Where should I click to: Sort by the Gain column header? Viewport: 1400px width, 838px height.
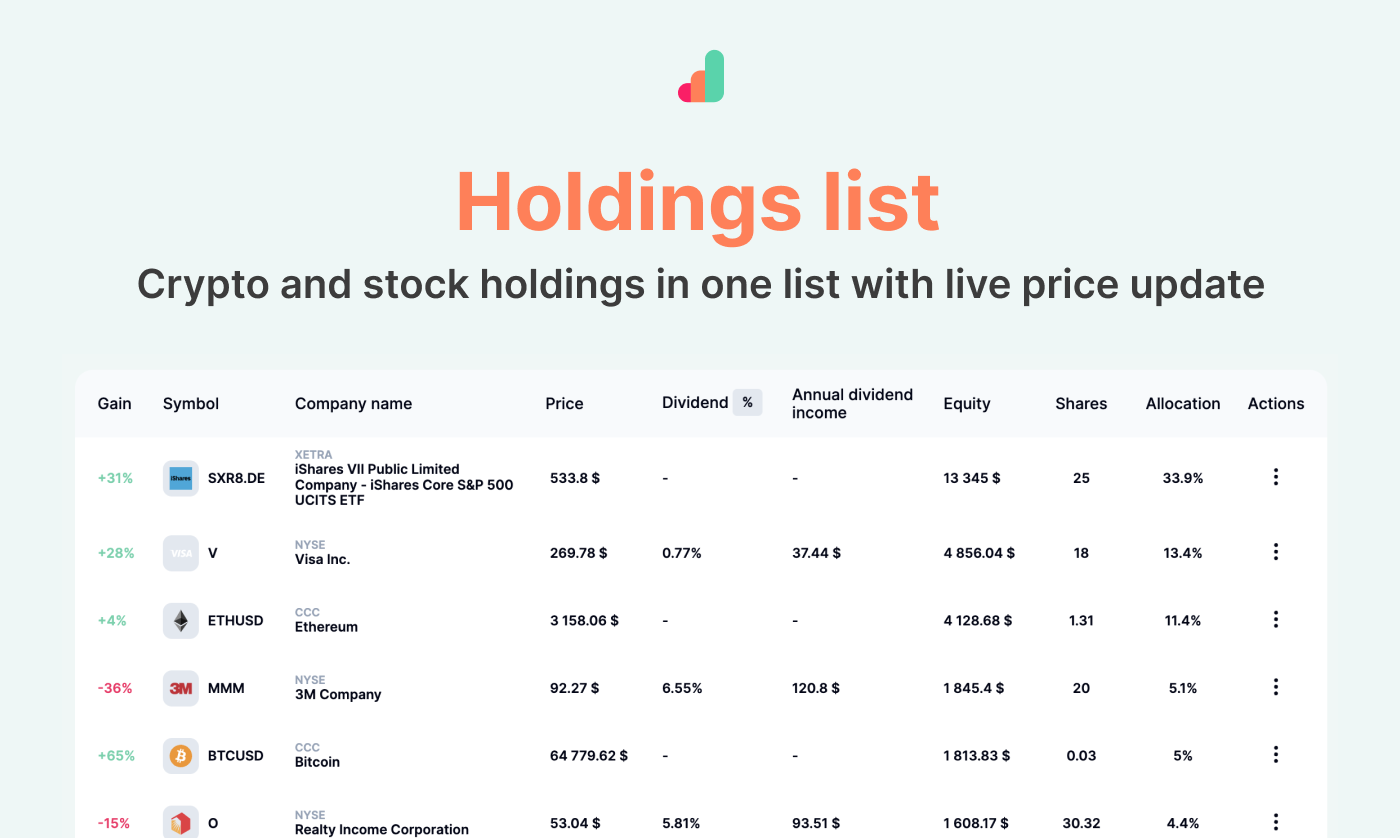coord(115,404)
